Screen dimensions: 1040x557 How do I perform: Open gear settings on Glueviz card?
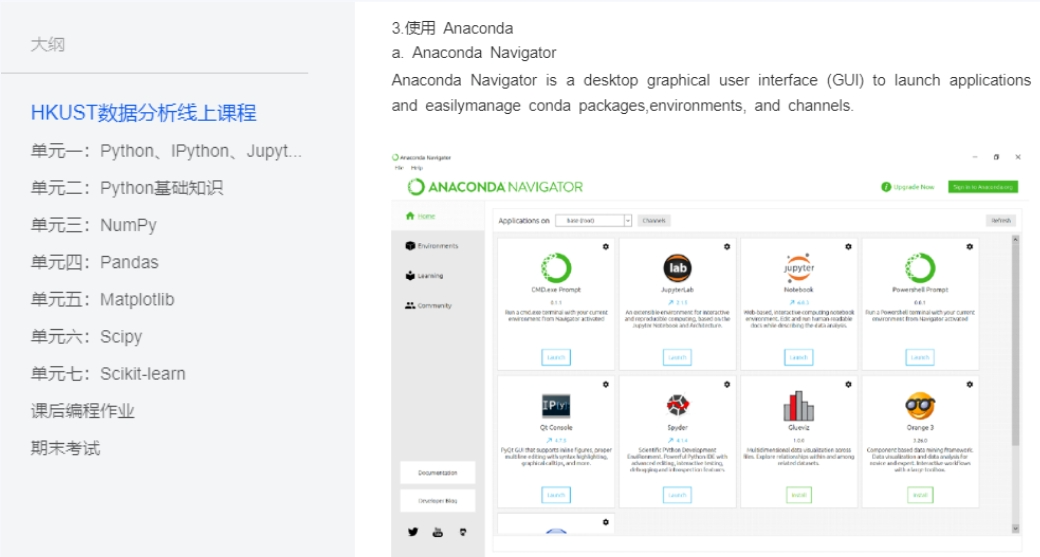click(x=848, y=385)
